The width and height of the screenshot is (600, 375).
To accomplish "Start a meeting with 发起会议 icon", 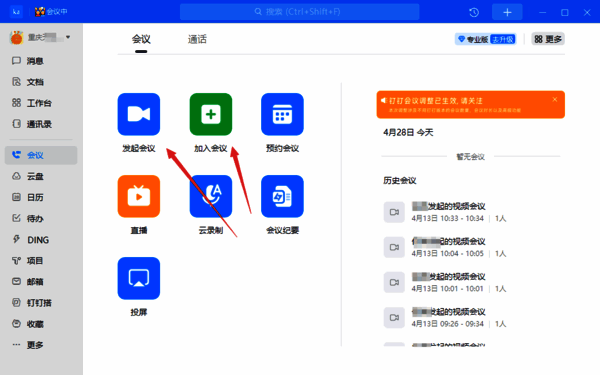I will point(139,114).
